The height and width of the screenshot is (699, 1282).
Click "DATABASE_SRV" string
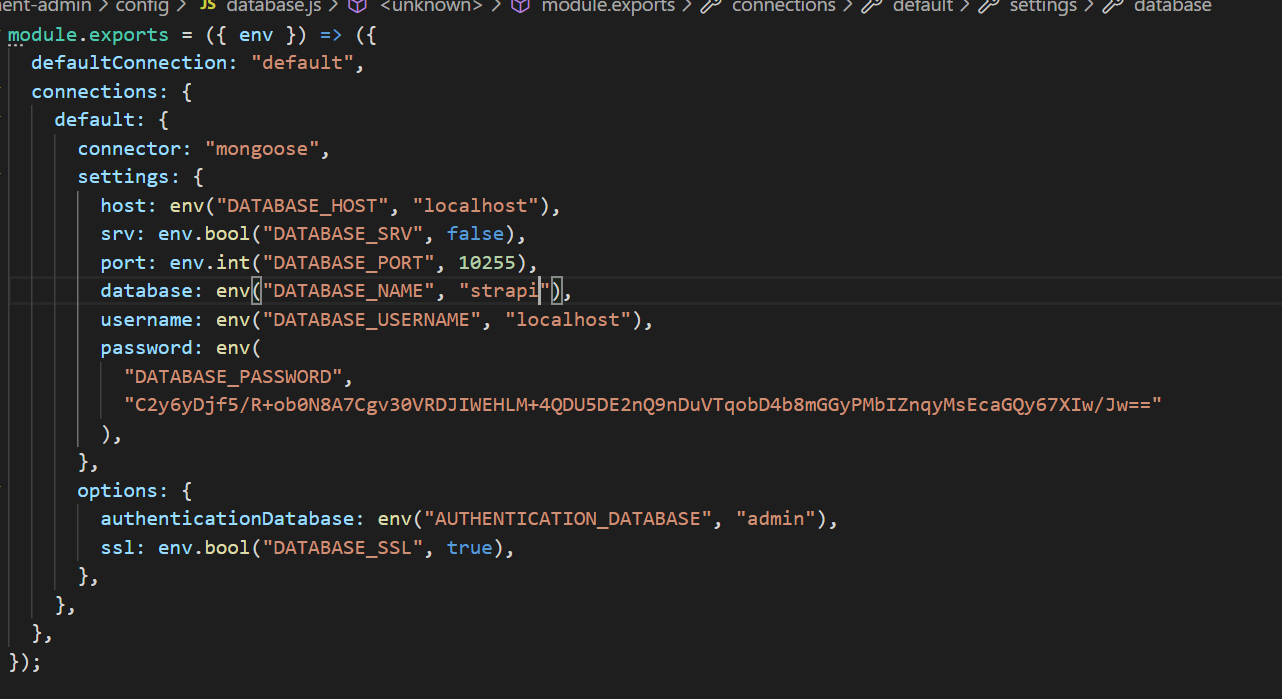click(343, 234)
